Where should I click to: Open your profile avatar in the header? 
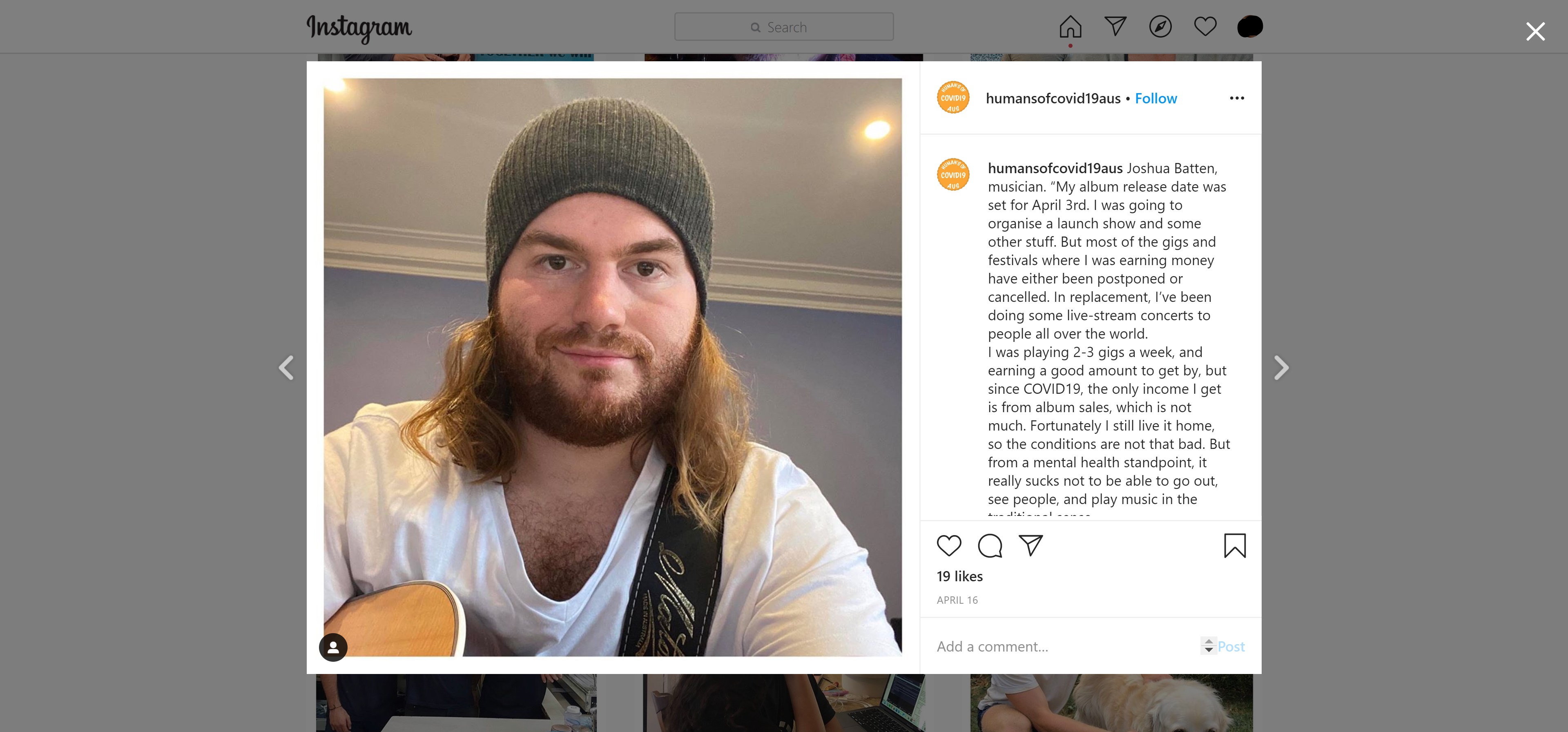pos(1250,26)
